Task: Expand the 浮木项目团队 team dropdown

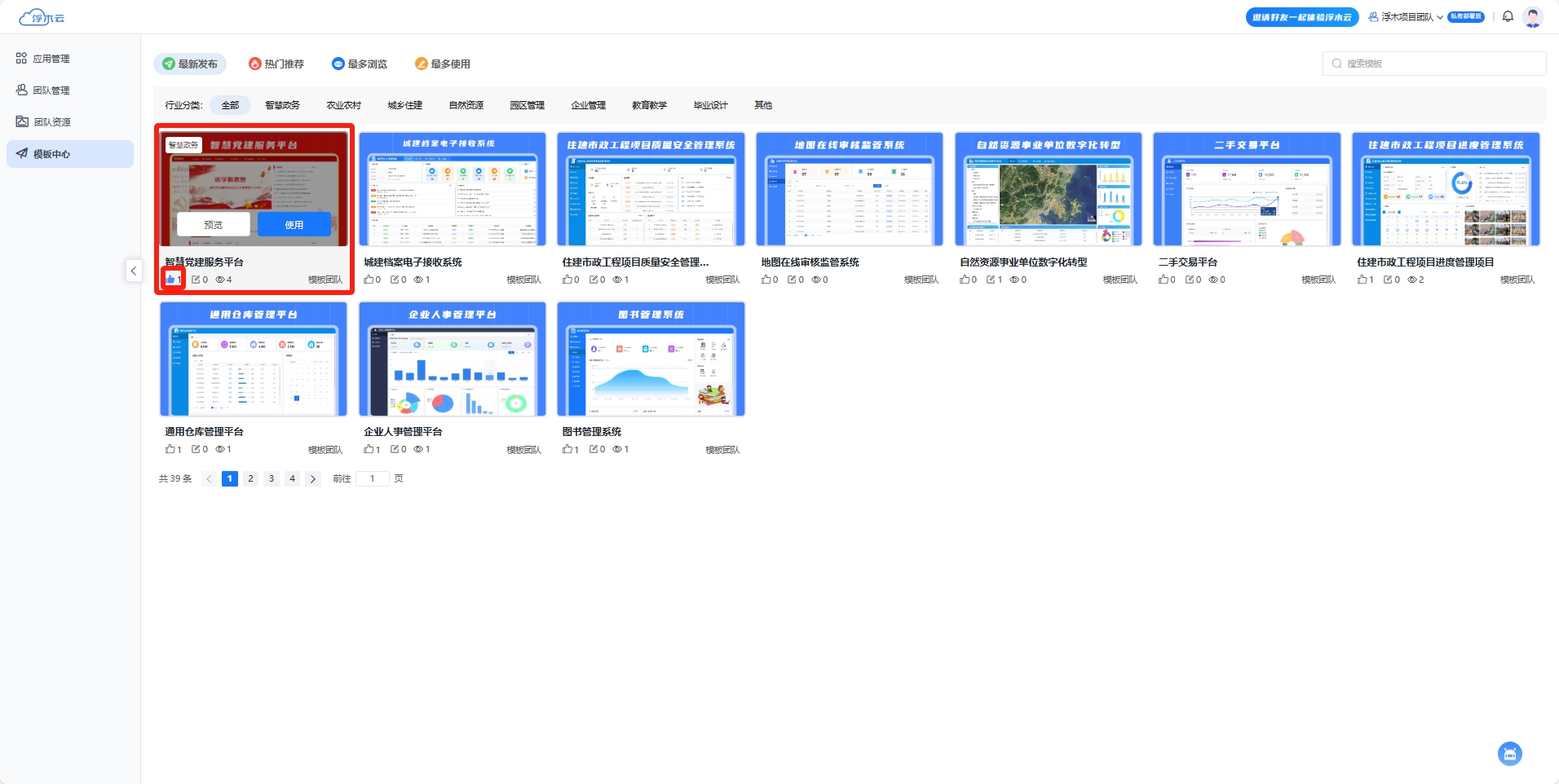Action: pos(1406,17)
